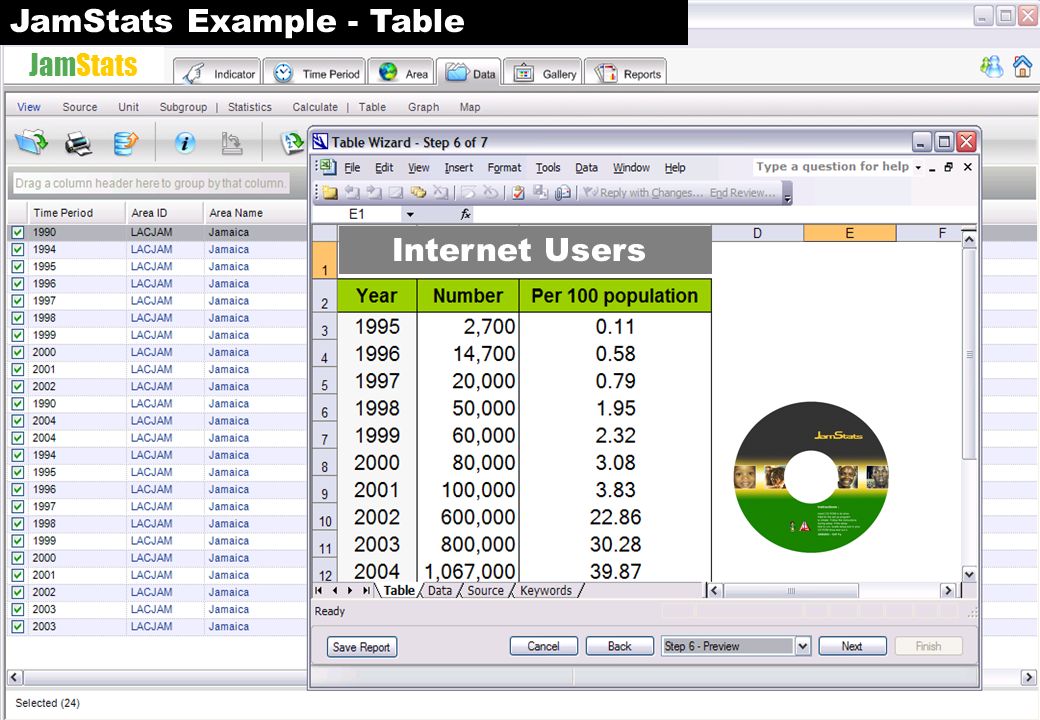Viewport: 1040px width, 720px height.
Task: Click the vertical scrollbar thumb in spreadsheet
Action: [x=969, y=354]
